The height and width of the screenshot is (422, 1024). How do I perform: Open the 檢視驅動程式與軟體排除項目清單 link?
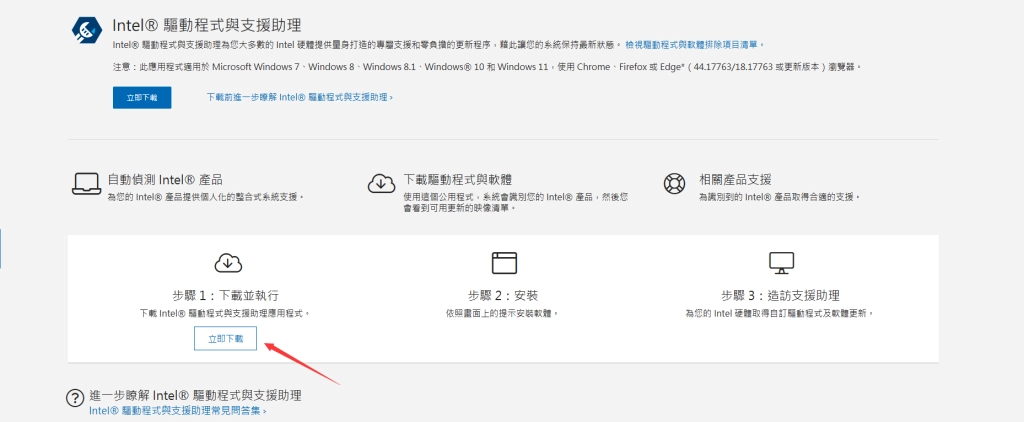coord(695,44)
